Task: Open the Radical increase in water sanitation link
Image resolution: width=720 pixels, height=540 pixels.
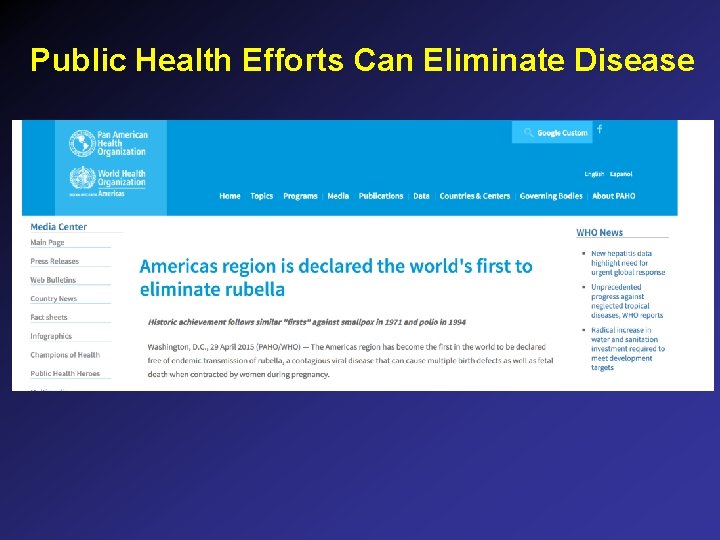Action: coord(628,349)
